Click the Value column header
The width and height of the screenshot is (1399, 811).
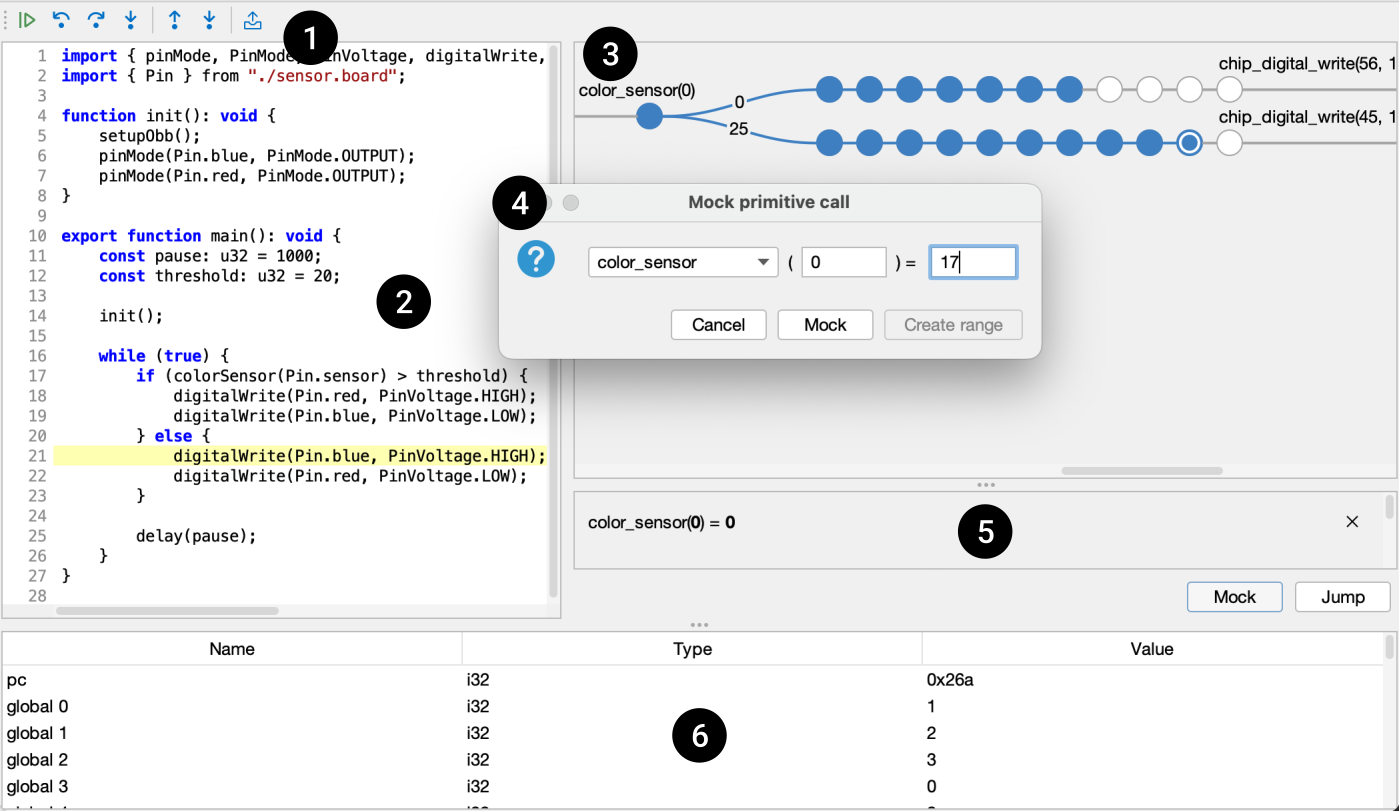coord(1152,649)
